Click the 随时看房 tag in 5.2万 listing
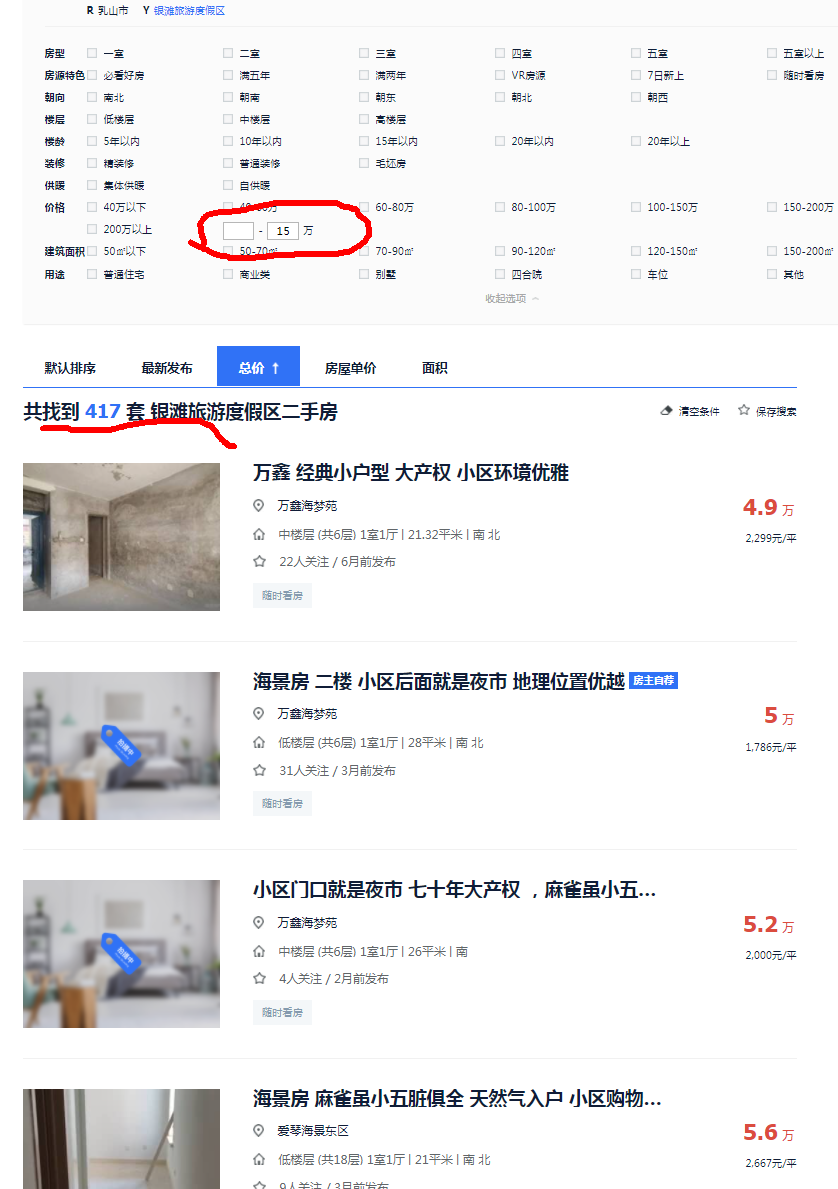838x1189 pixels. (x=282, y=1012)
